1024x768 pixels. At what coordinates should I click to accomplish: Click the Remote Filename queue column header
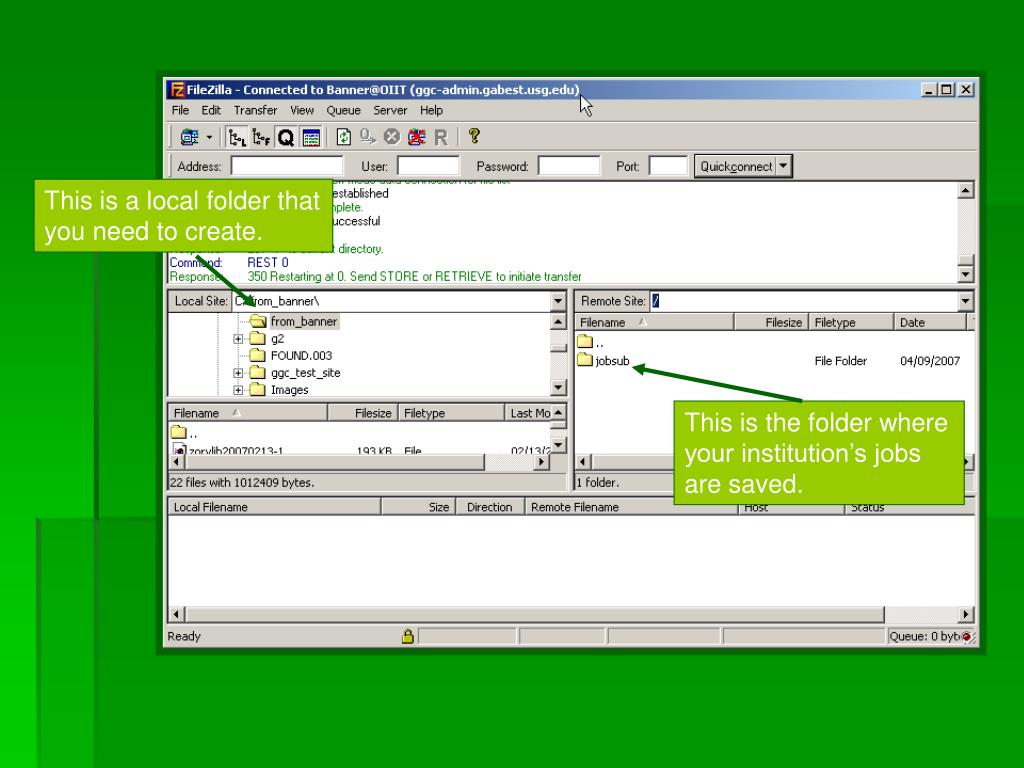pos(632,507)
